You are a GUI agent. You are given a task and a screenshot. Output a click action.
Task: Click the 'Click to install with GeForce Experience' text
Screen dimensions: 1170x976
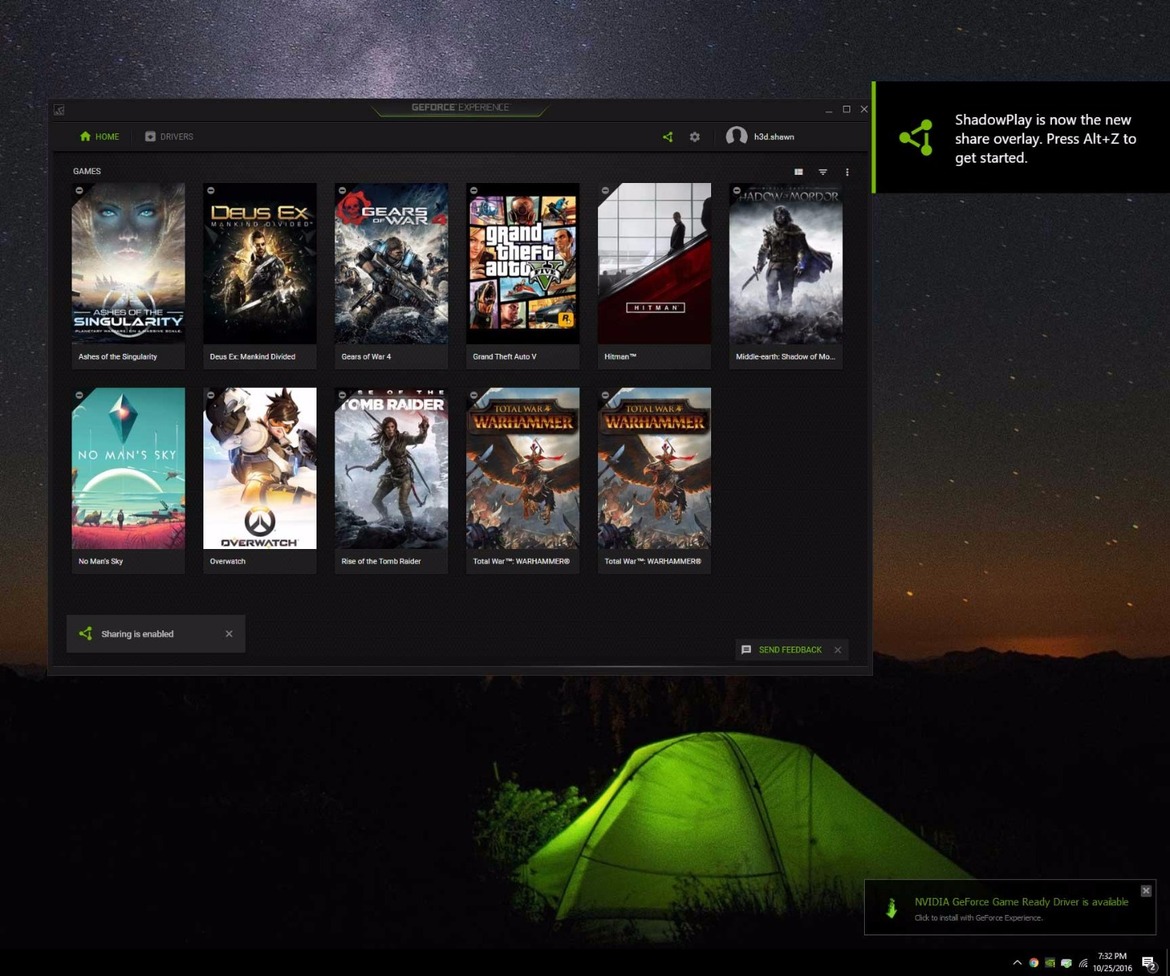click(x=978, y=918)
